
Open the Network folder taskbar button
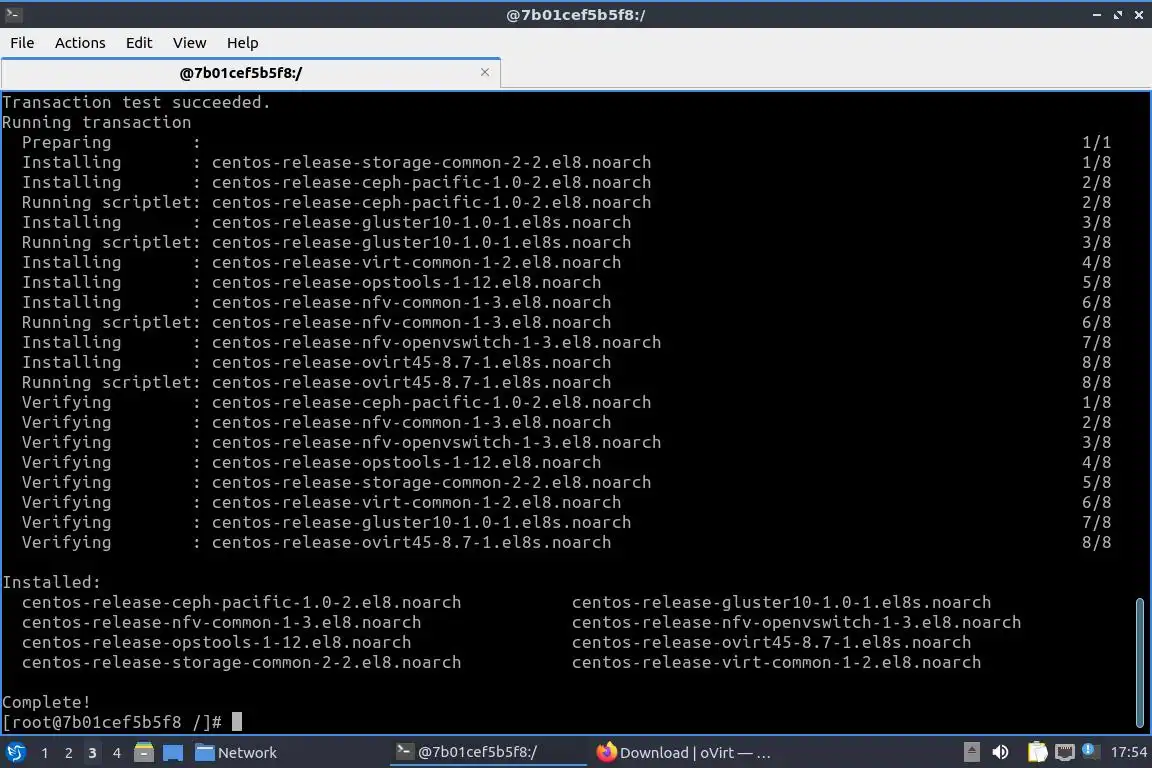(x=236, y=753)
